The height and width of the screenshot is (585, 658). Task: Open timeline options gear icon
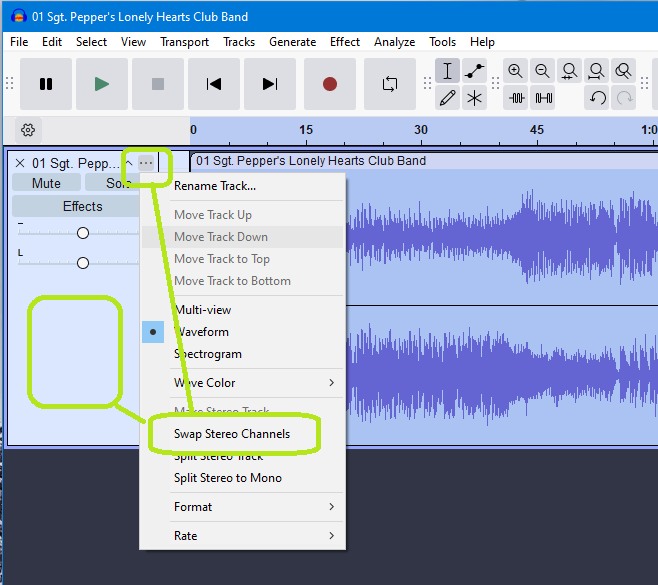click(x=28, y=130)
